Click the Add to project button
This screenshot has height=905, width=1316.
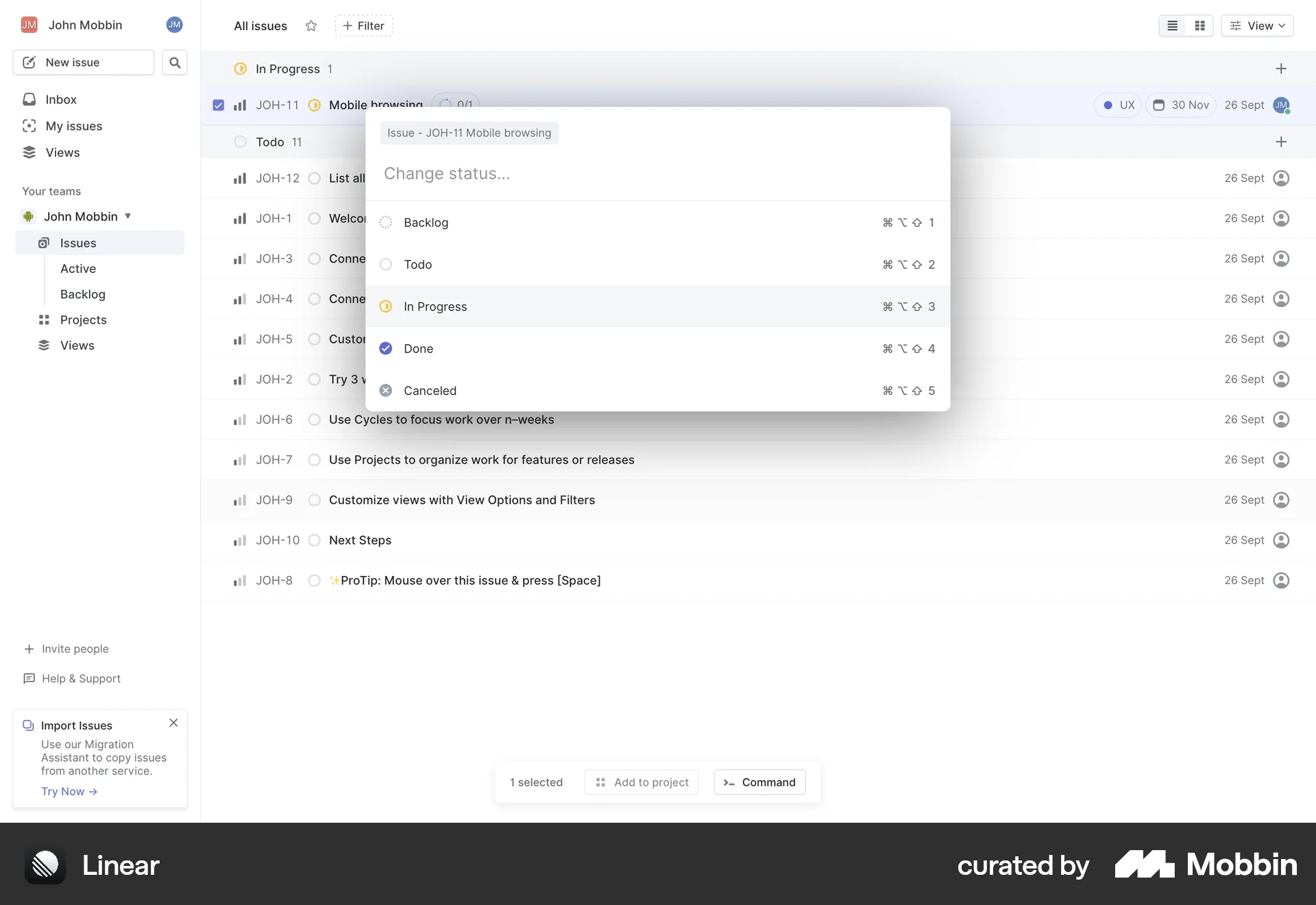coord(642,782)
